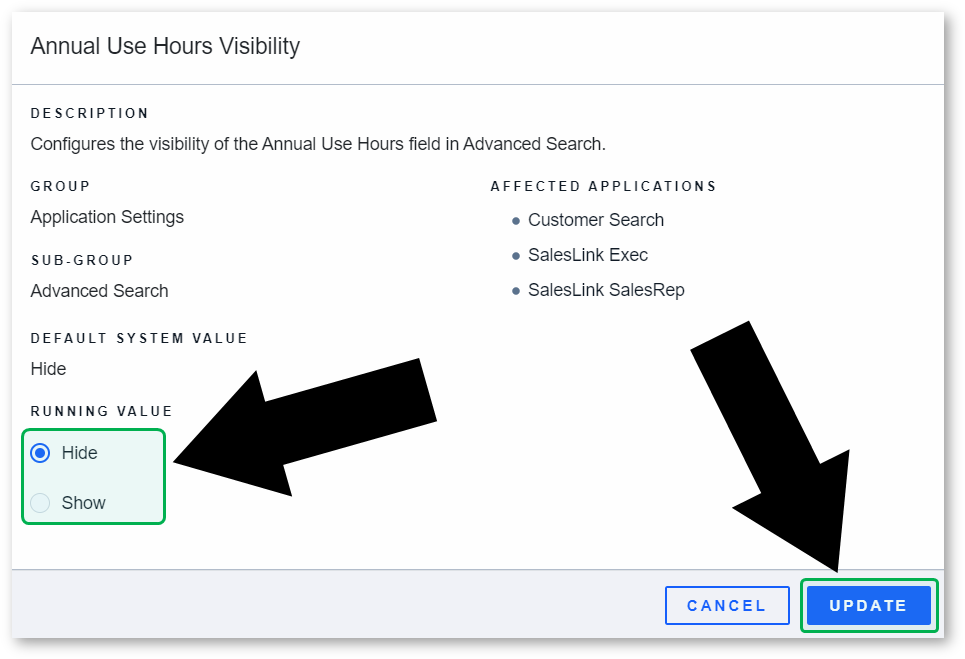Click the bullet icon beside SalesLink Exec

point(516,256)
